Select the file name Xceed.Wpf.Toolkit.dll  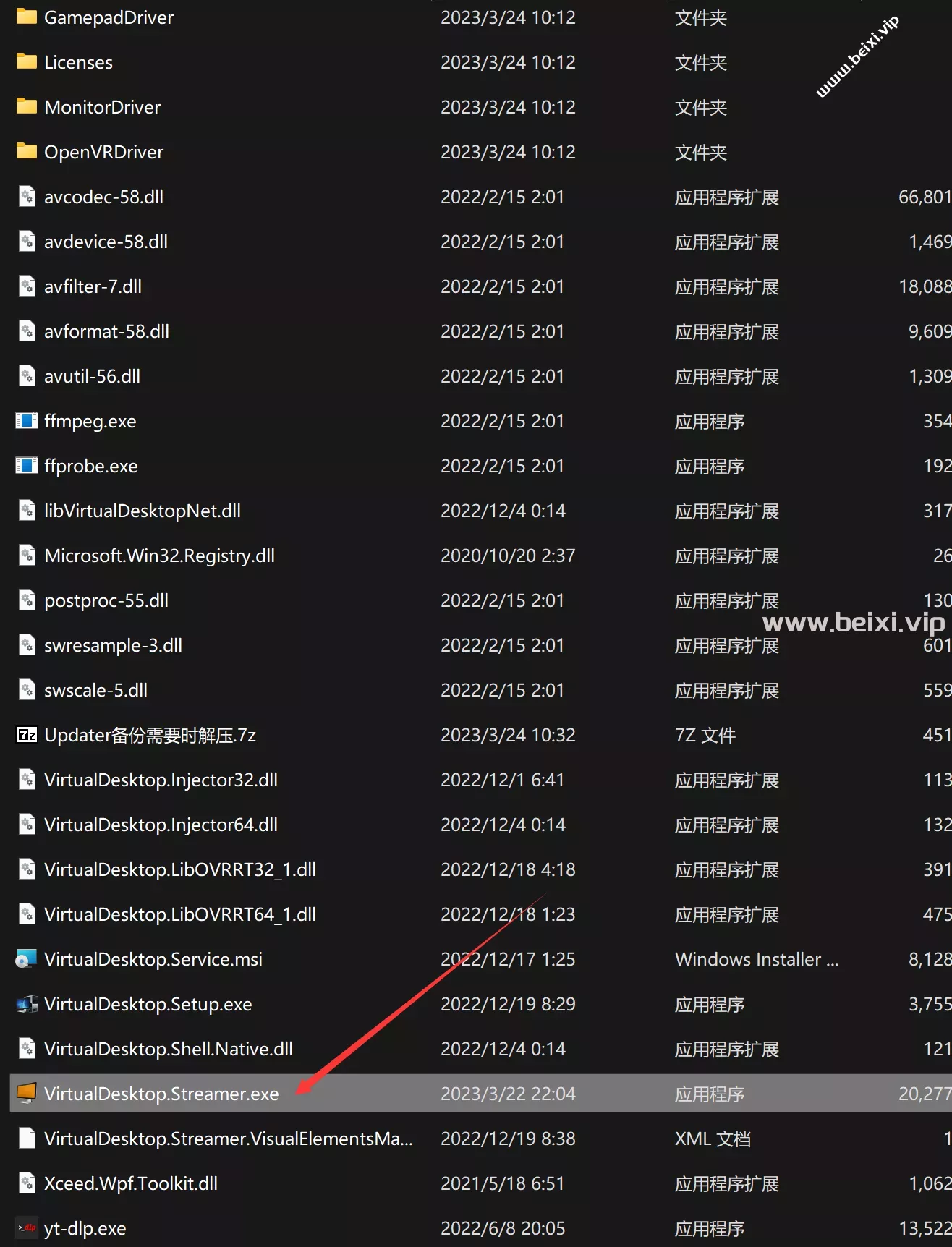click(x=131, y=1183)
